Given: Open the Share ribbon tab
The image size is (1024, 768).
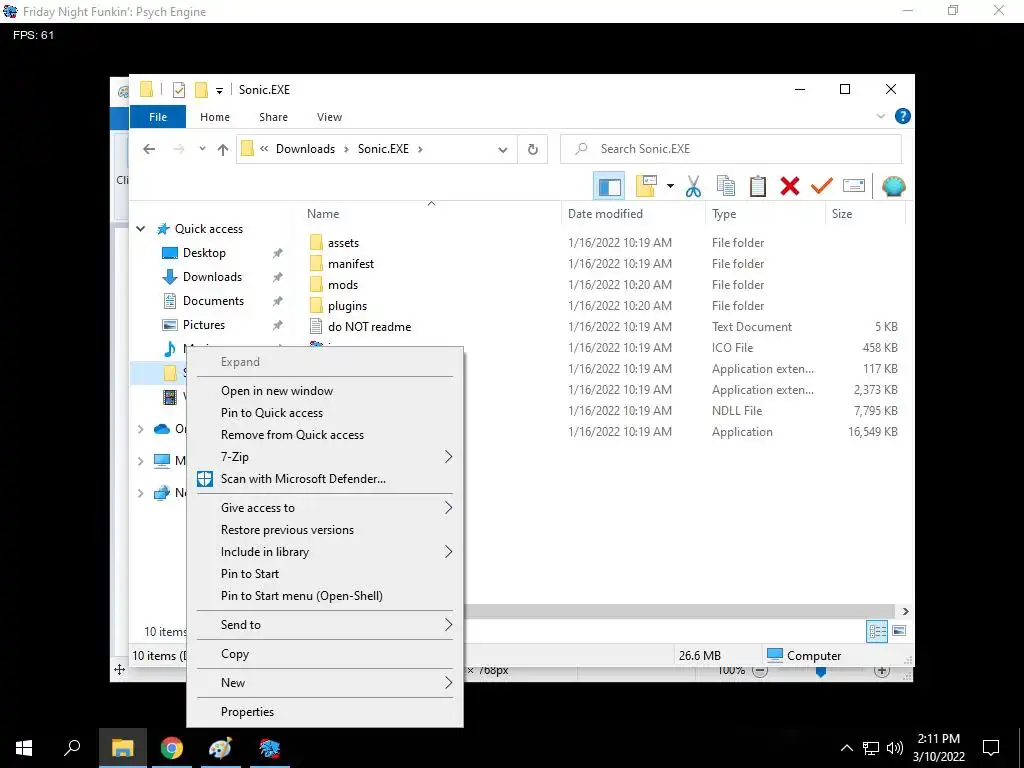Looking at the screenshot, I should (273, 117).
